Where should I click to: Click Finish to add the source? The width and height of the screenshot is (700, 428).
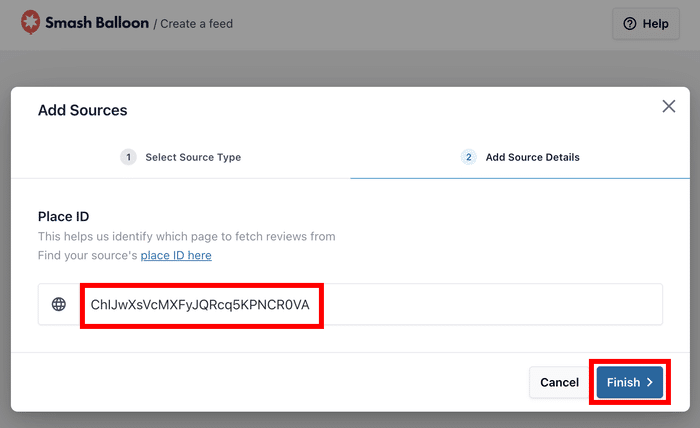click(629, 382)
